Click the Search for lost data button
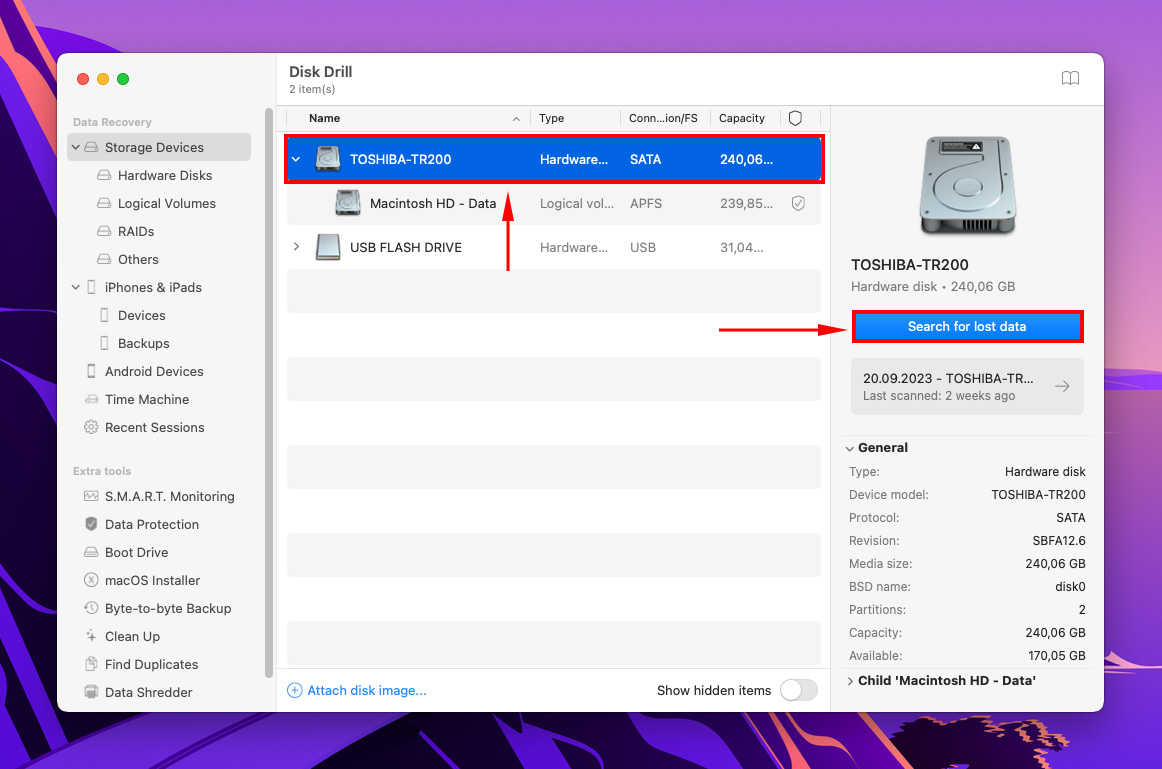Image resolution: width=1162 pixels, height=769 pixels. (x=967, y=327)
